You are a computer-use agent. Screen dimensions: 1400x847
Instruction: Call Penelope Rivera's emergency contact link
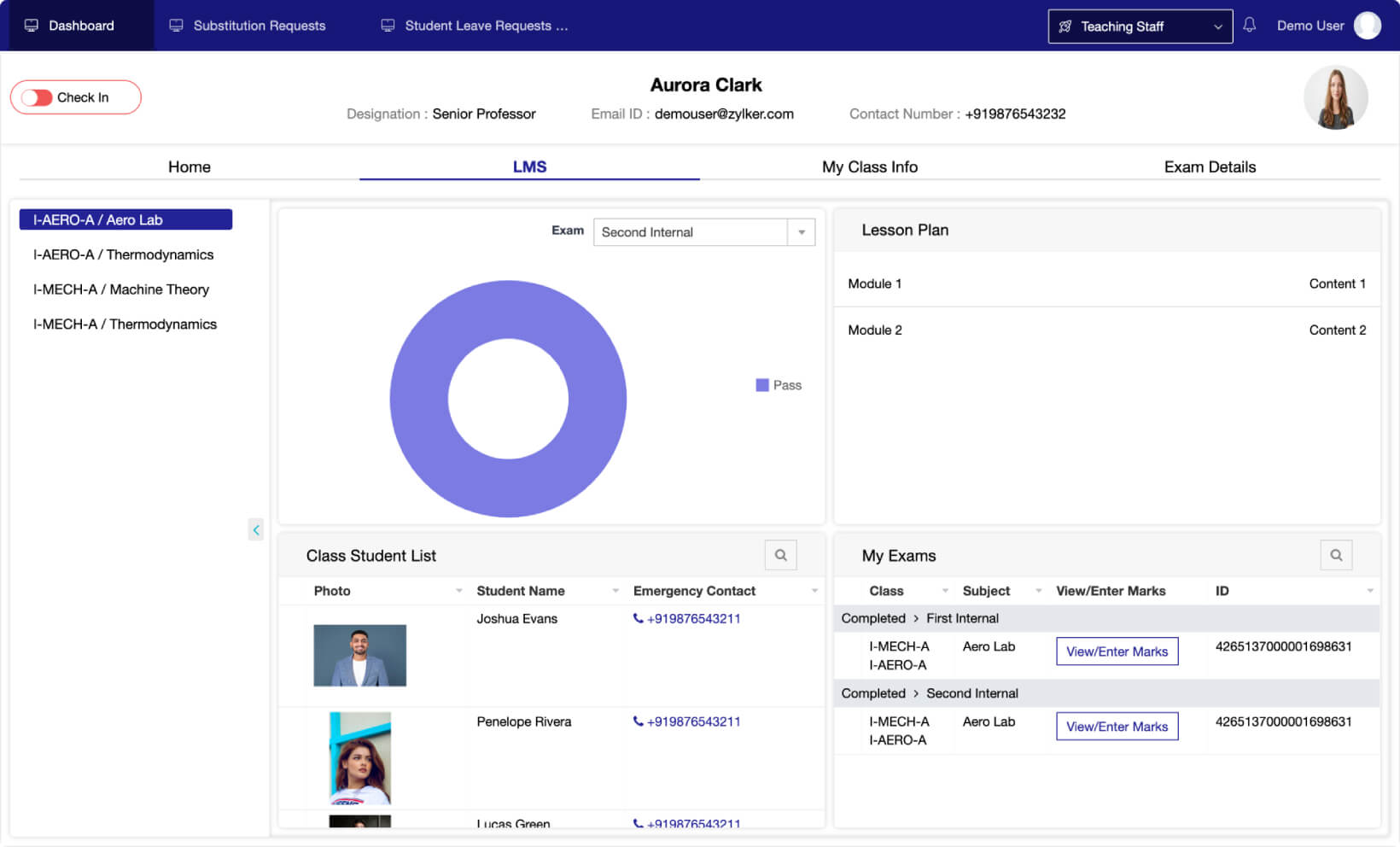click(x=693, y=721)
